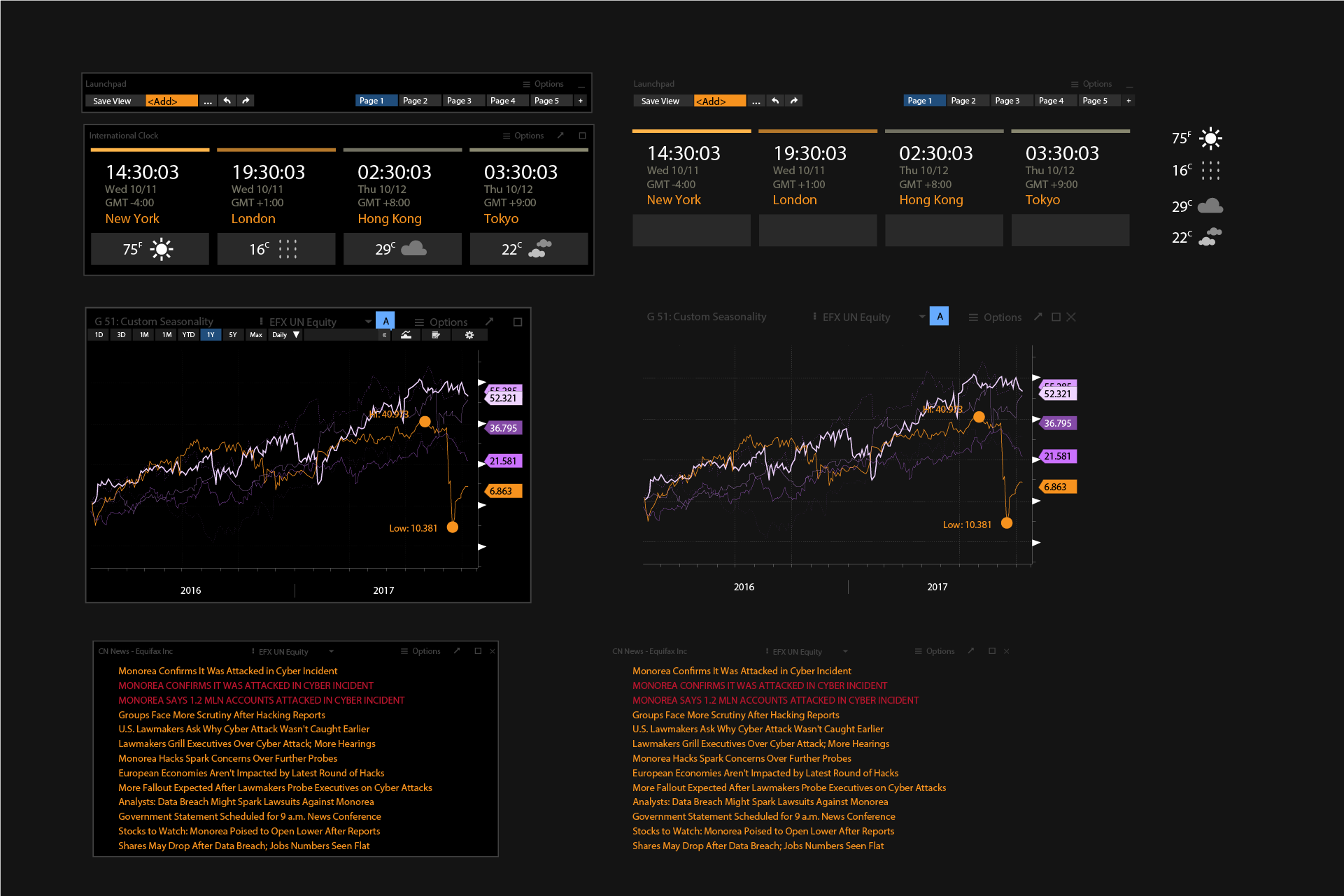Click Save View in left Launchpad
The image size is (1344, 896).
112,101
